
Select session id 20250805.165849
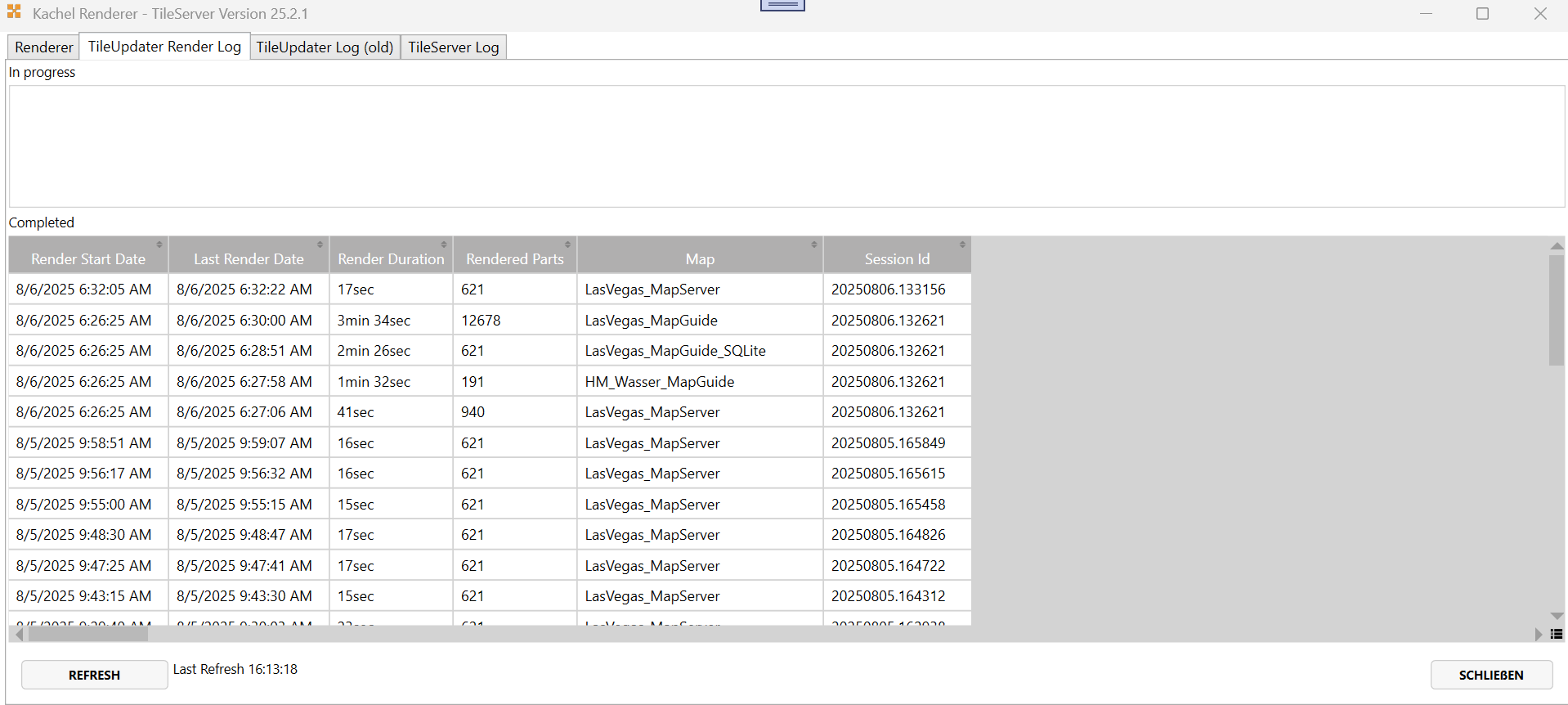[897, 443]
